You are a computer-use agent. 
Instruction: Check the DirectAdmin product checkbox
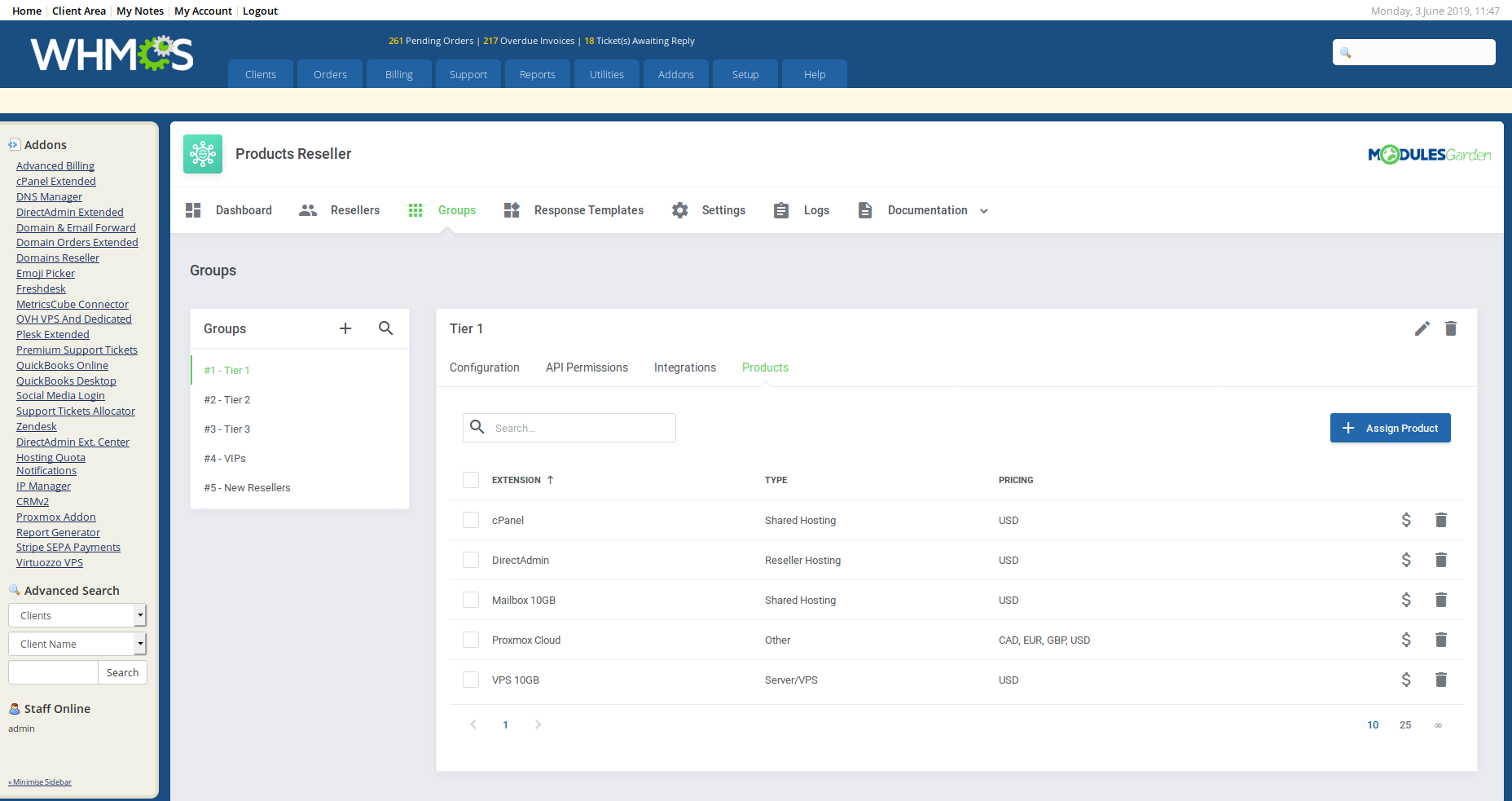point(471,560)
